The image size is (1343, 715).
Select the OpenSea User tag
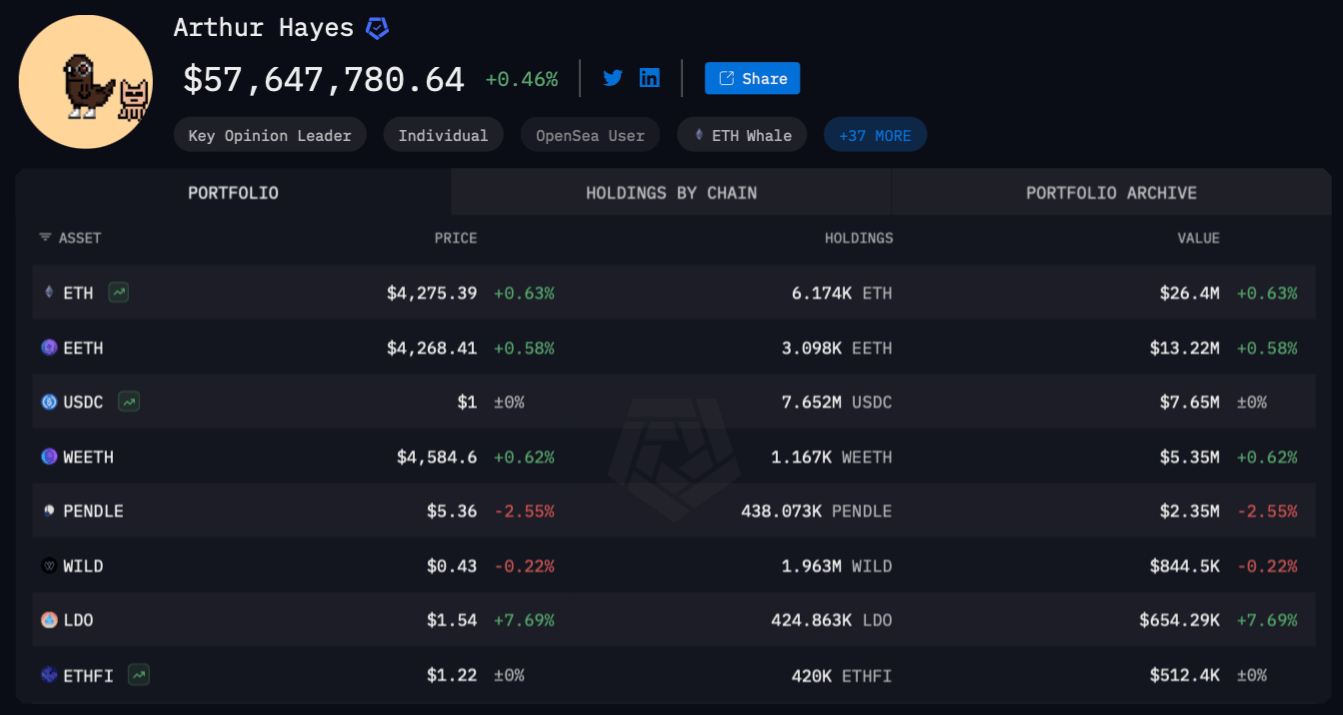coord(590,135)
